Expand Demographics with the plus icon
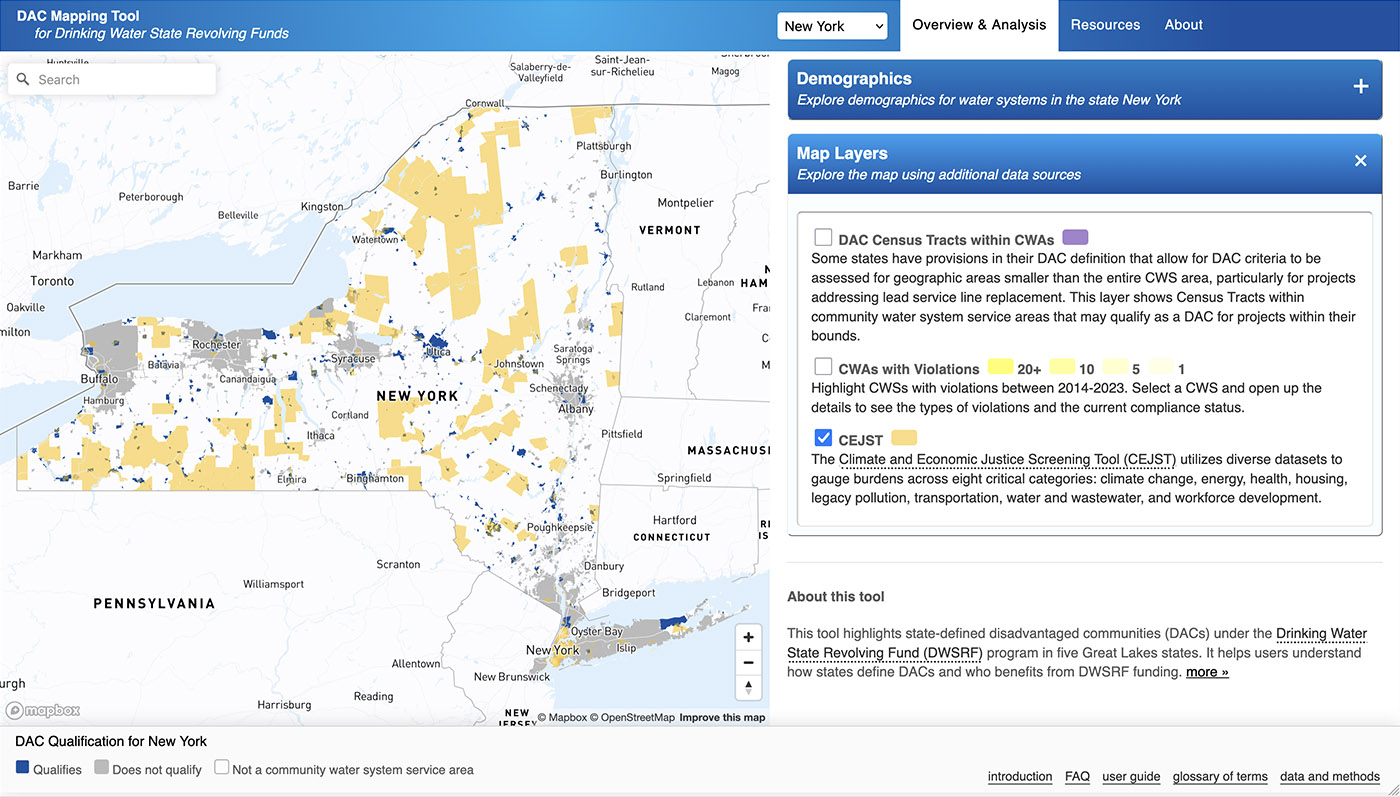 click(x=1360, y=87)
